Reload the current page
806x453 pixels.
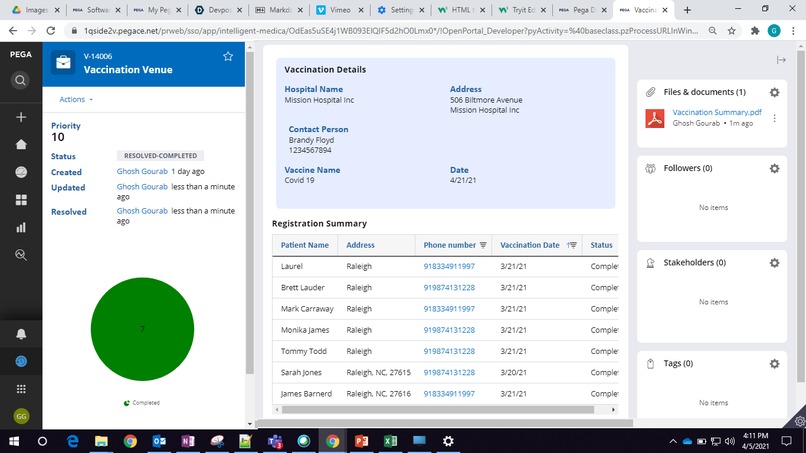(x=50, y=31)
